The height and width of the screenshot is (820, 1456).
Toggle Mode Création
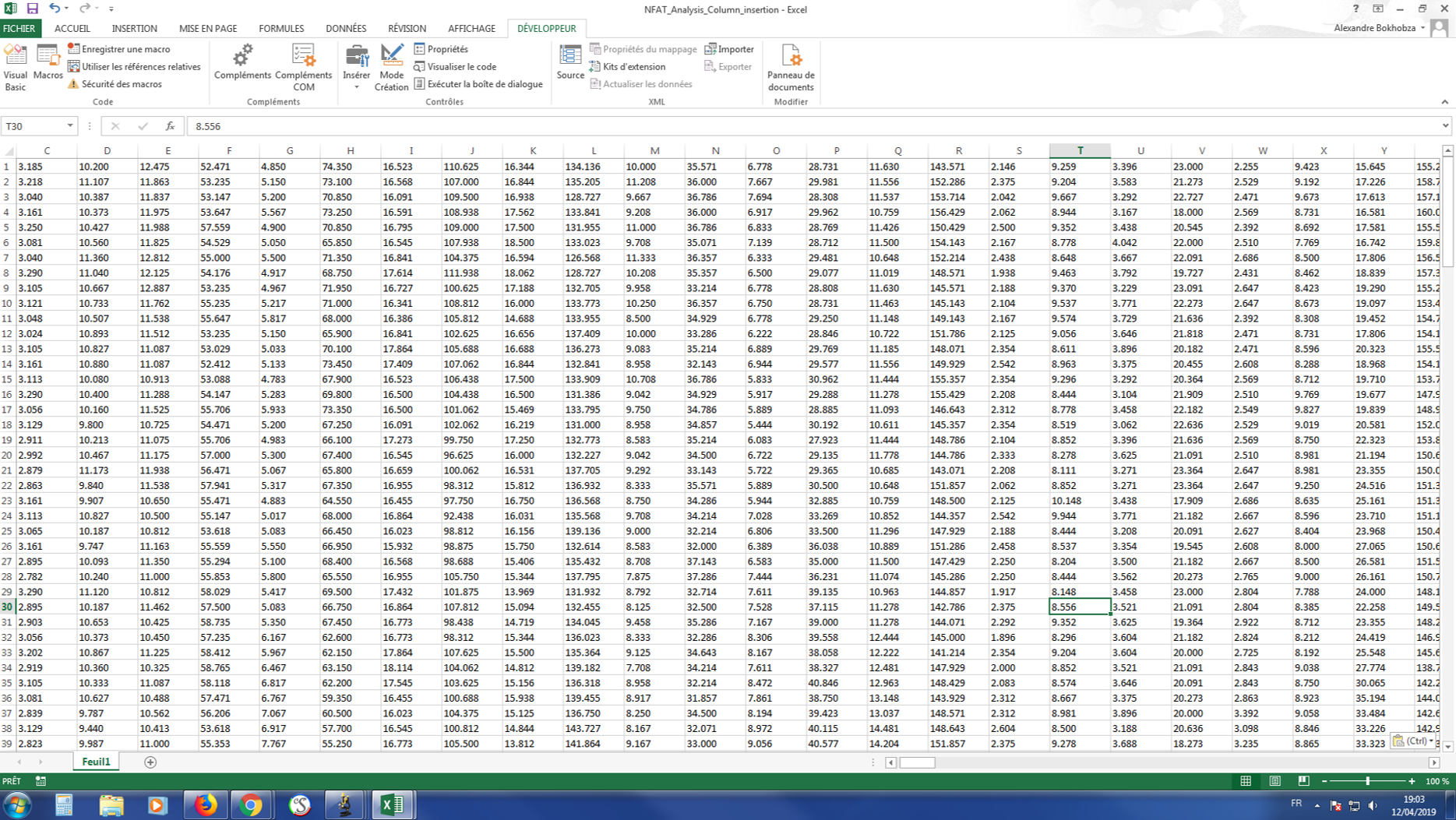click(x=391, y=68)
